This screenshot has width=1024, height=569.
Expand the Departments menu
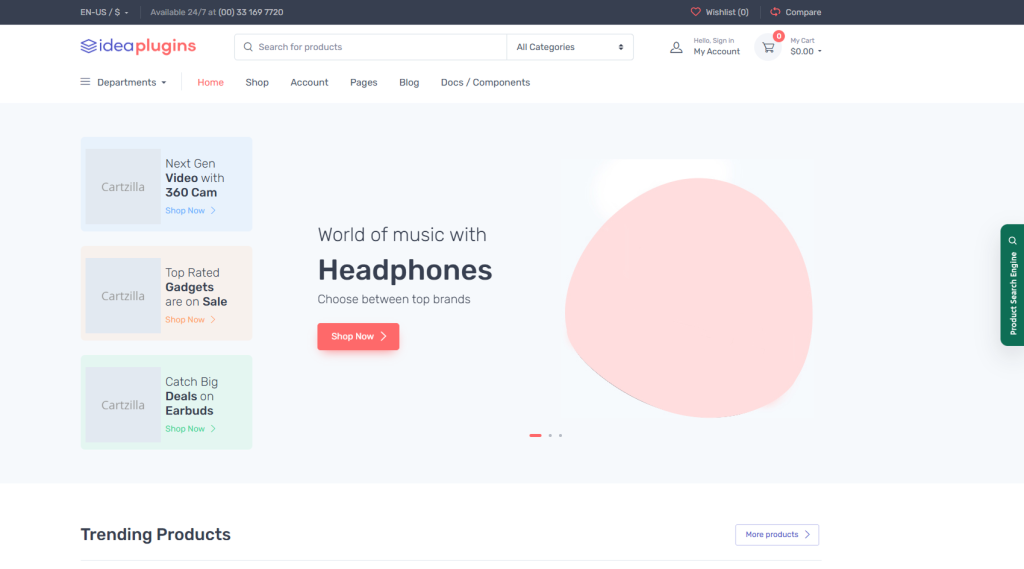(124, 82)
